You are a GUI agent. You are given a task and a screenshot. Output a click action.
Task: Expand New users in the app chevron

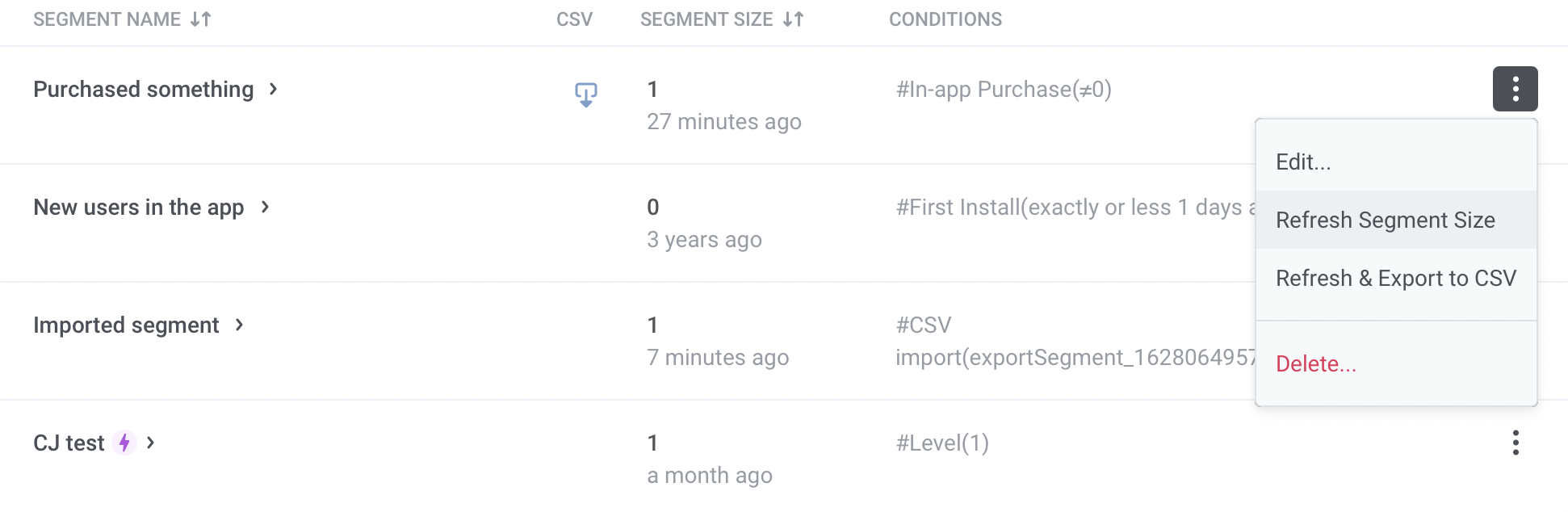point(265,207)
